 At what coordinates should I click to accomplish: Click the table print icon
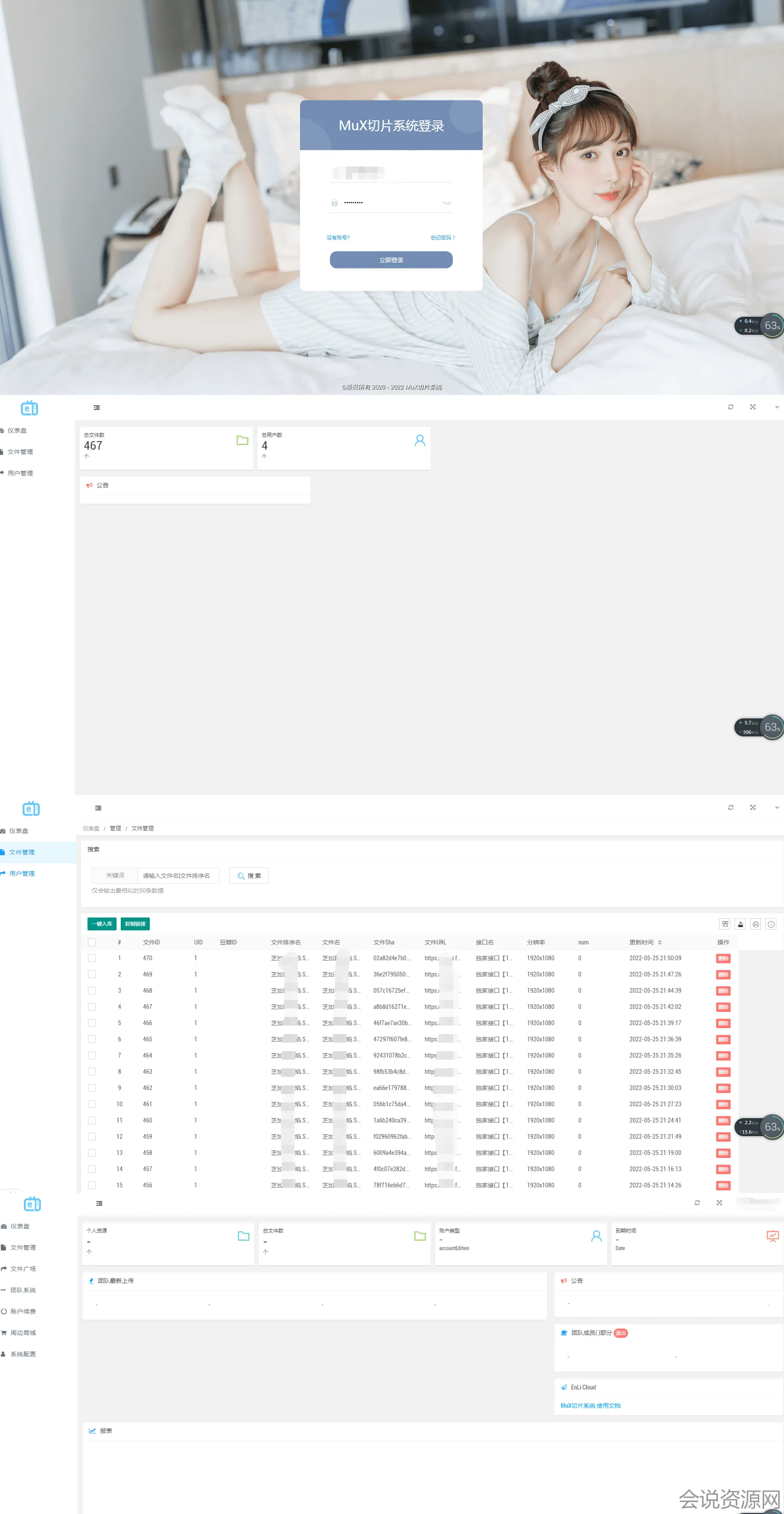click(756, 924)
